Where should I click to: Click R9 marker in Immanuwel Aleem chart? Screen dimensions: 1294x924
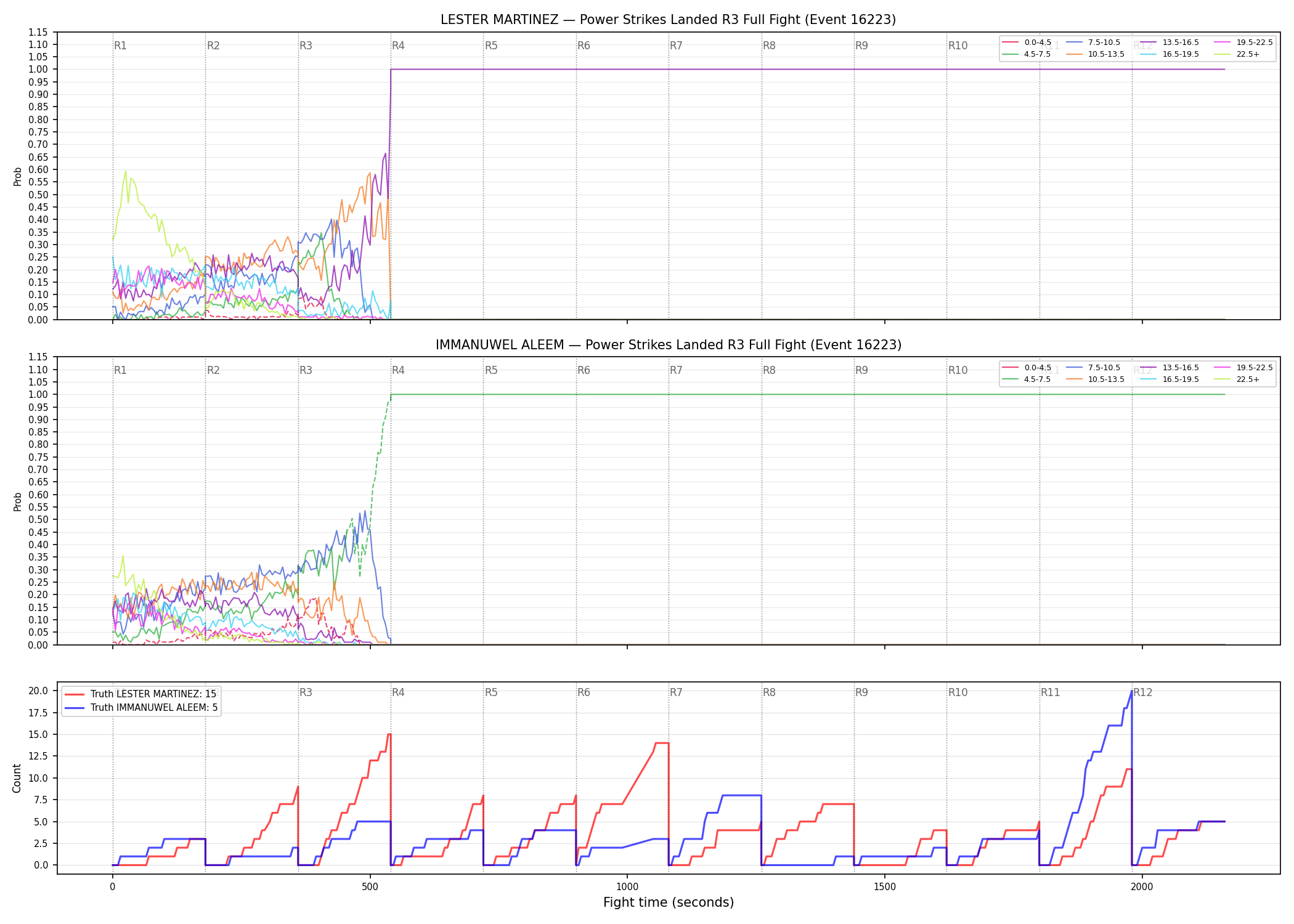862,370
